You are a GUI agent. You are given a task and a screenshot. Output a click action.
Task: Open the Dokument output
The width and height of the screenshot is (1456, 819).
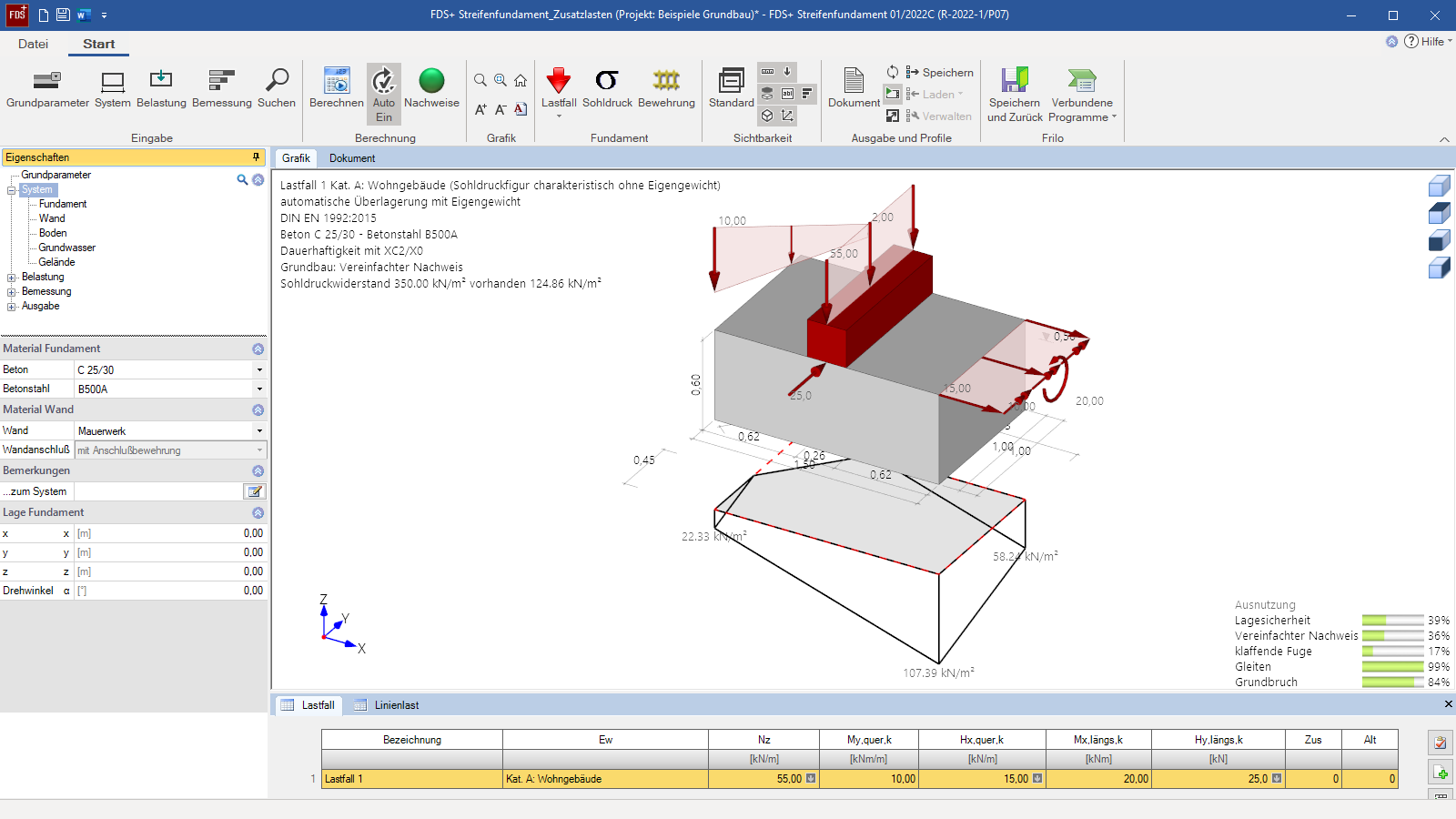(x=854, y=88)
